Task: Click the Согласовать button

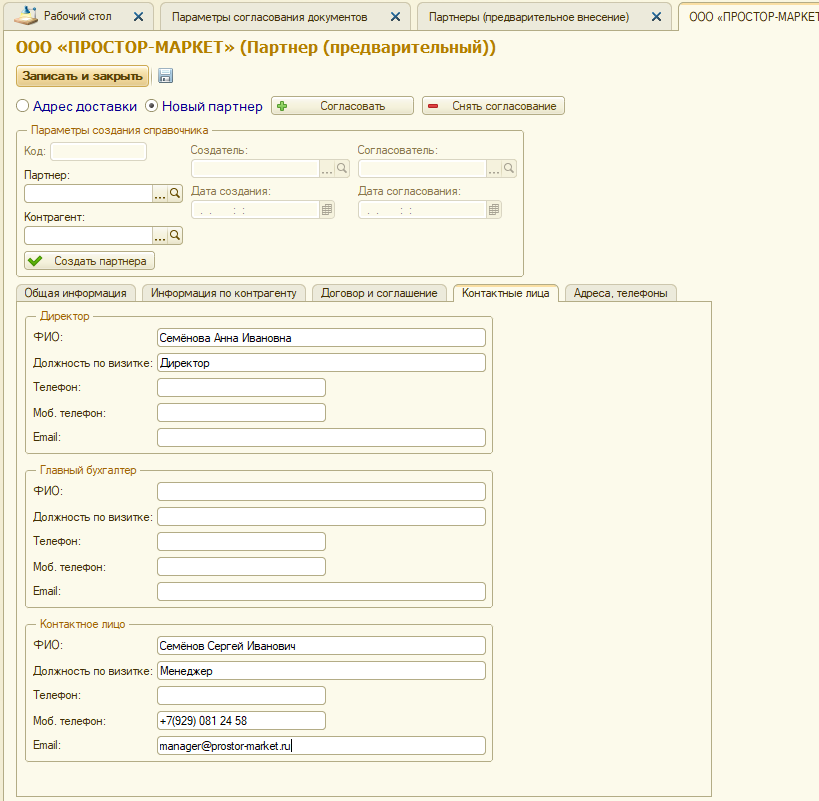Action: point(342,106)
